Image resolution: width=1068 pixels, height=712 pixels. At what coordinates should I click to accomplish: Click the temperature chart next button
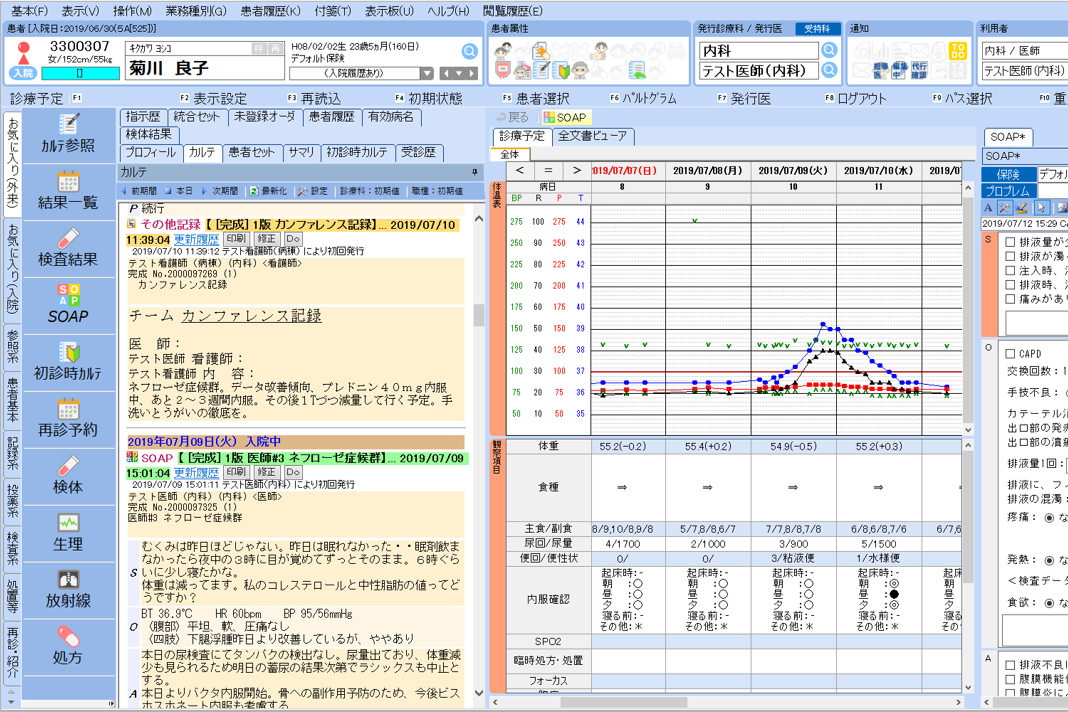[576, 170]
